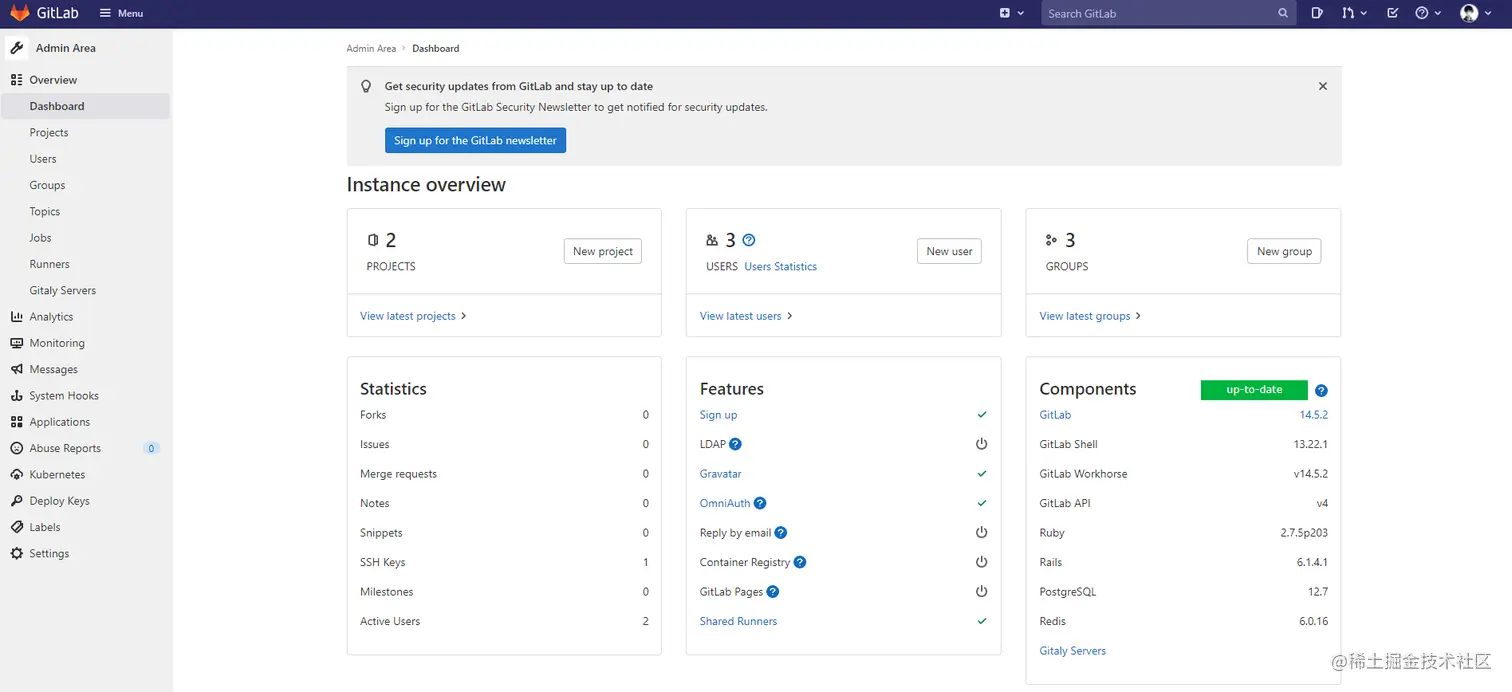The height and width of the screenshot is (692, 1512).
Task: Open View latest groups link
Action: (1090, 316)
